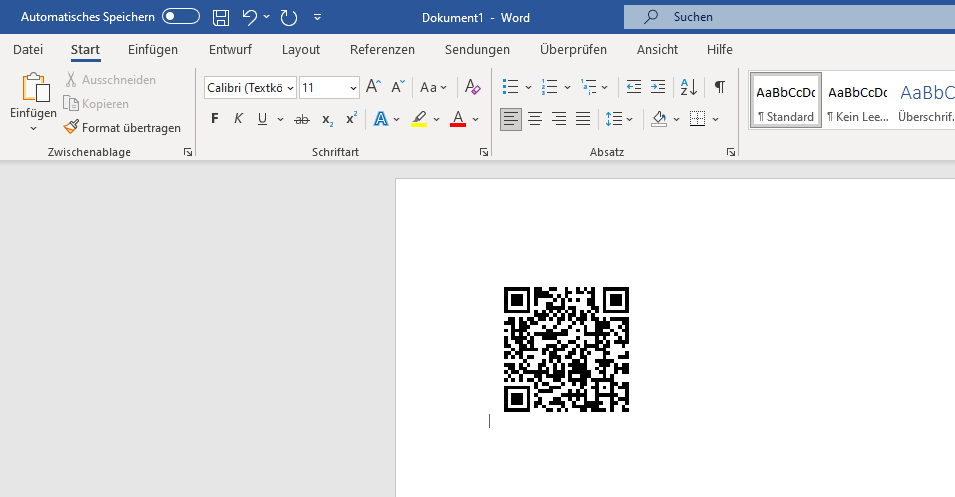Viewport: 955px width, 497px height.
Task: Toggle Automatisches Speichern switch
Action: 181,16
